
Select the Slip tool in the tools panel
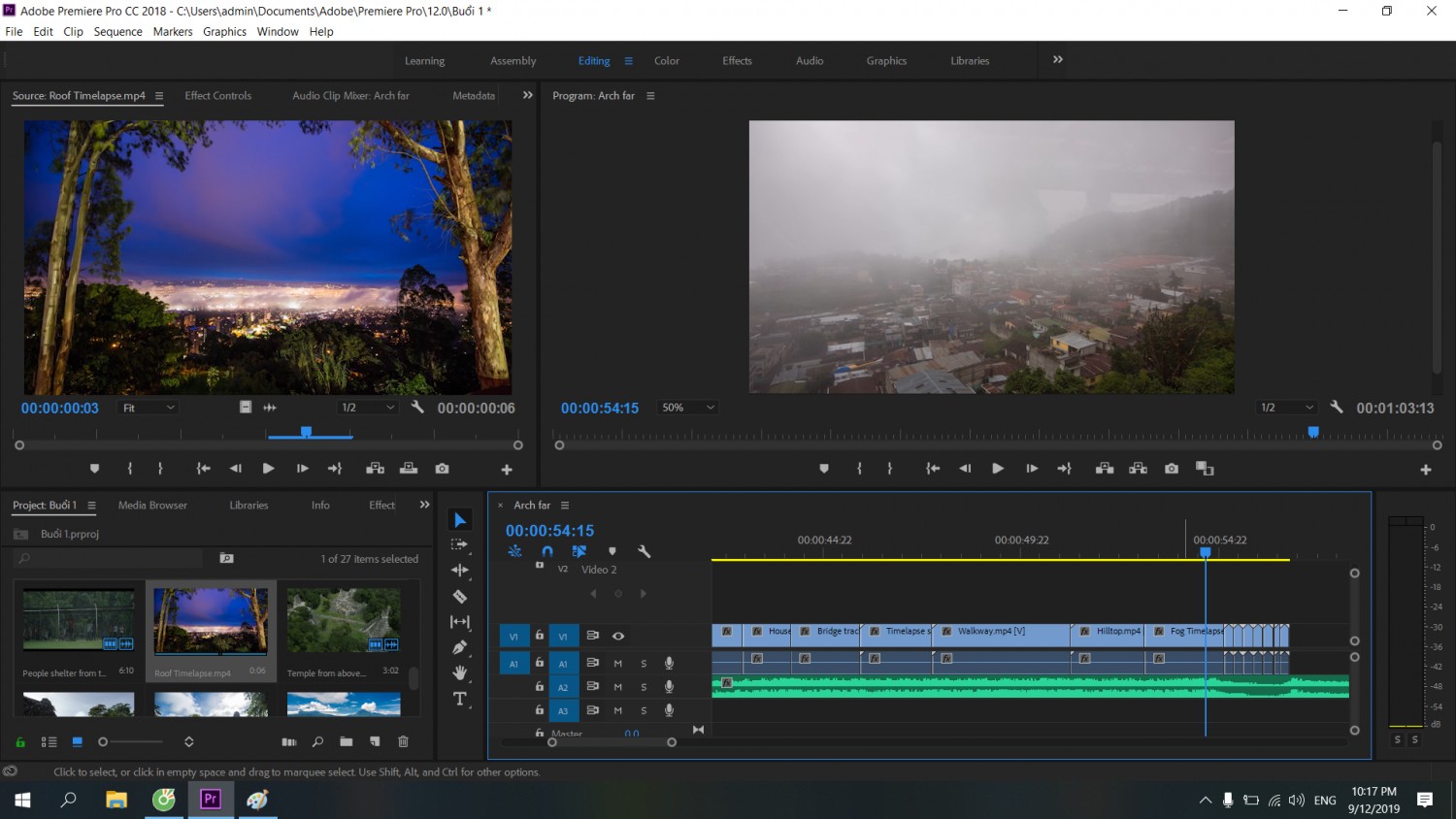[460, 621]
